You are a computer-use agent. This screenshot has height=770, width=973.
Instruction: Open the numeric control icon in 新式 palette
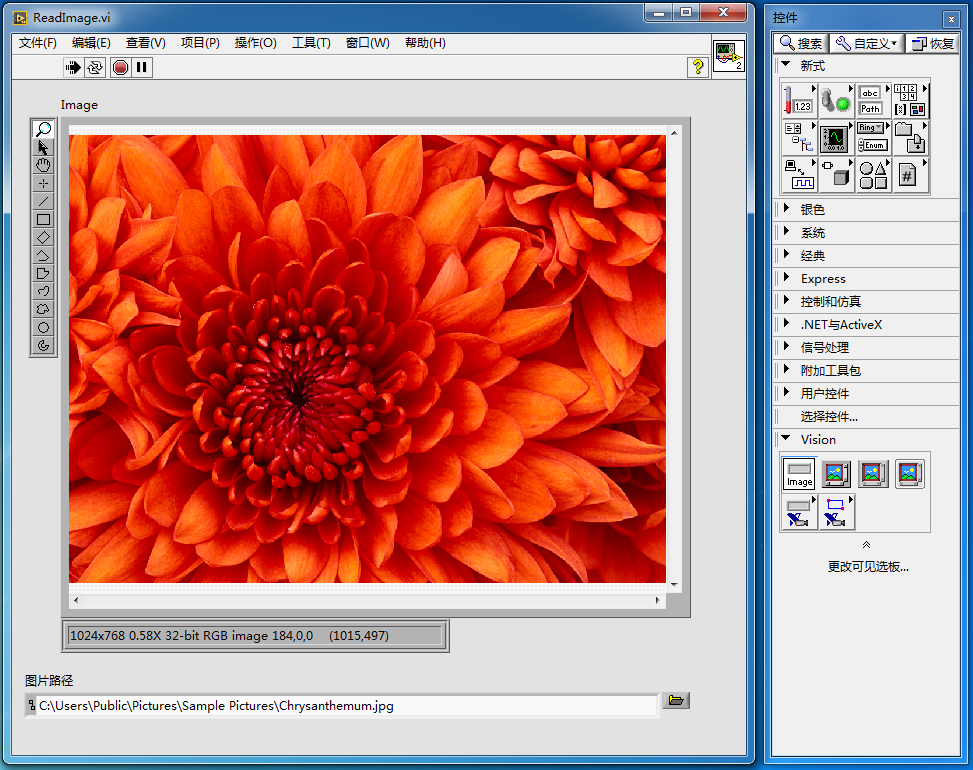click(798, 100)
